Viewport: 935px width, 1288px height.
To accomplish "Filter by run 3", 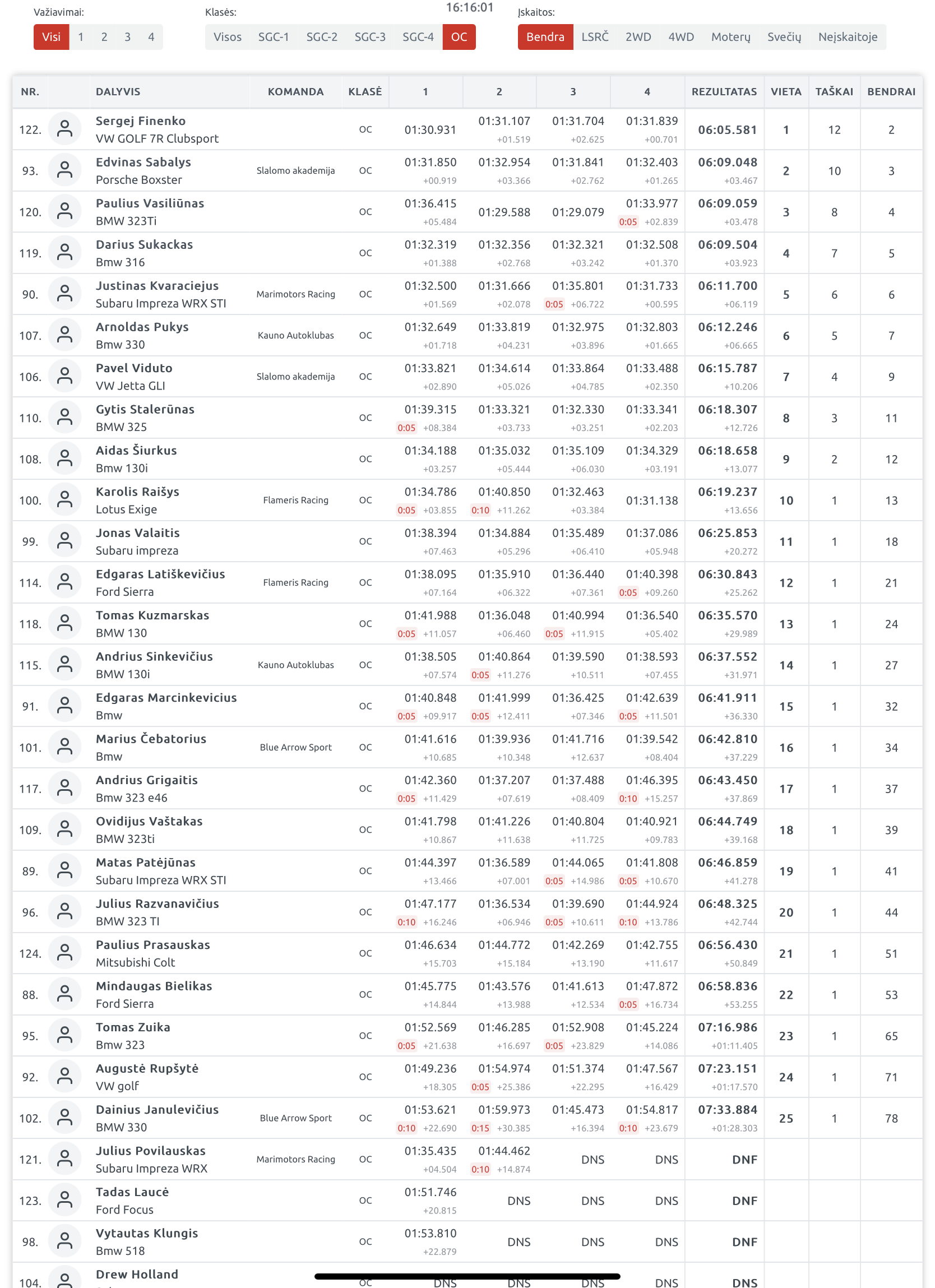I will click(127, 37).
